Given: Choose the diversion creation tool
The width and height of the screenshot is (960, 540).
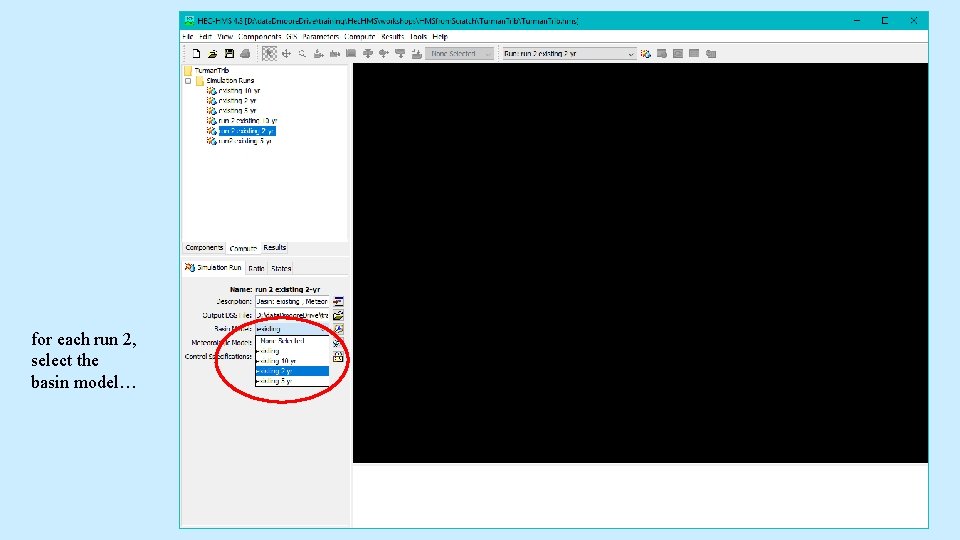Looking at the screenshot, I should 384,54.
